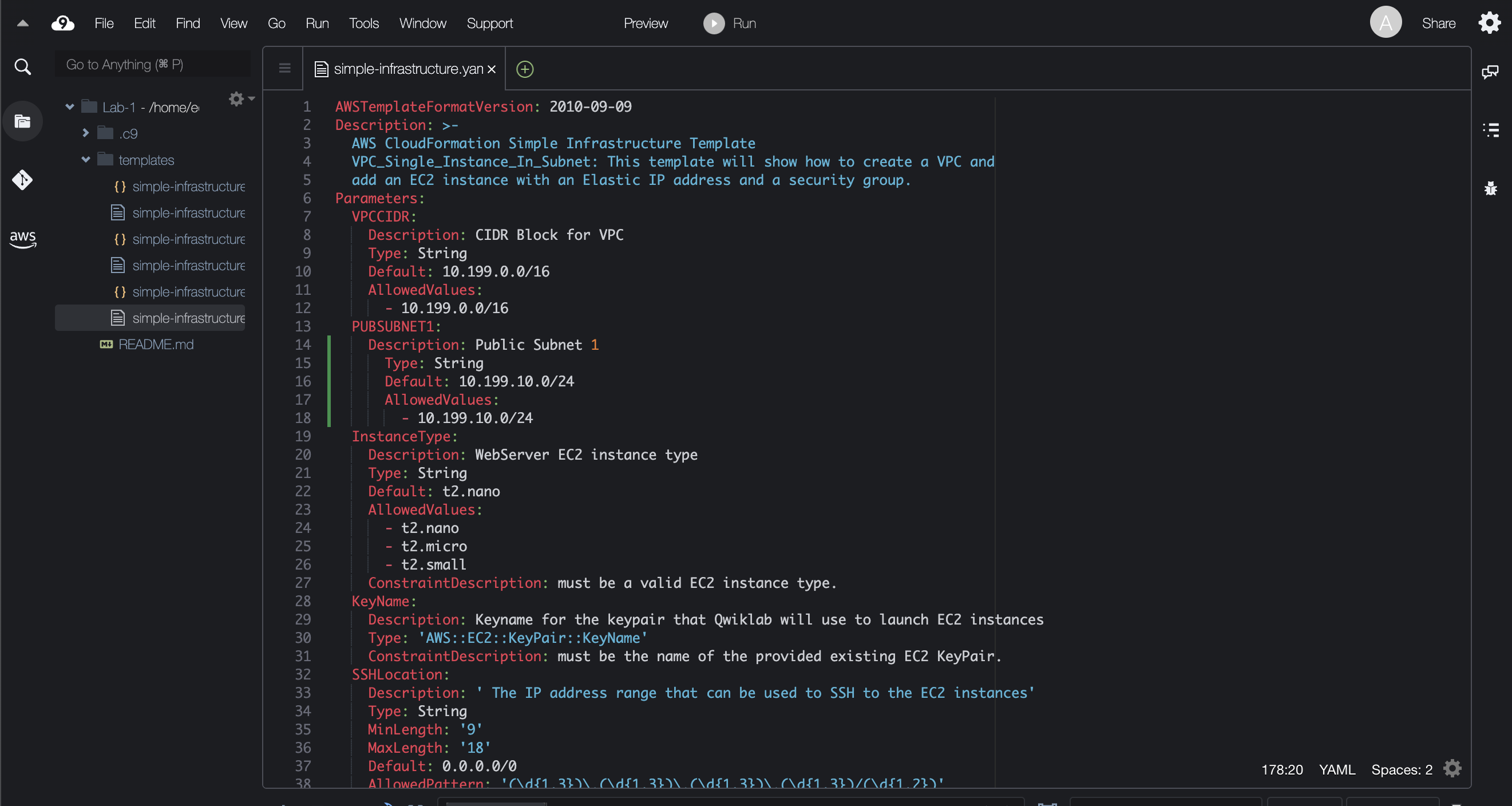Select the simple-infrastructure.yaml editor tab

pos(404,69)
